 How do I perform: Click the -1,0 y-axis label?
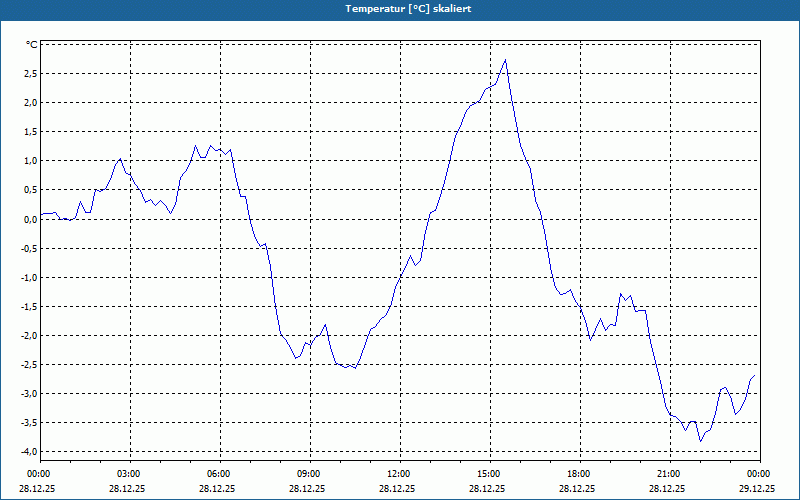coord(30,278)
